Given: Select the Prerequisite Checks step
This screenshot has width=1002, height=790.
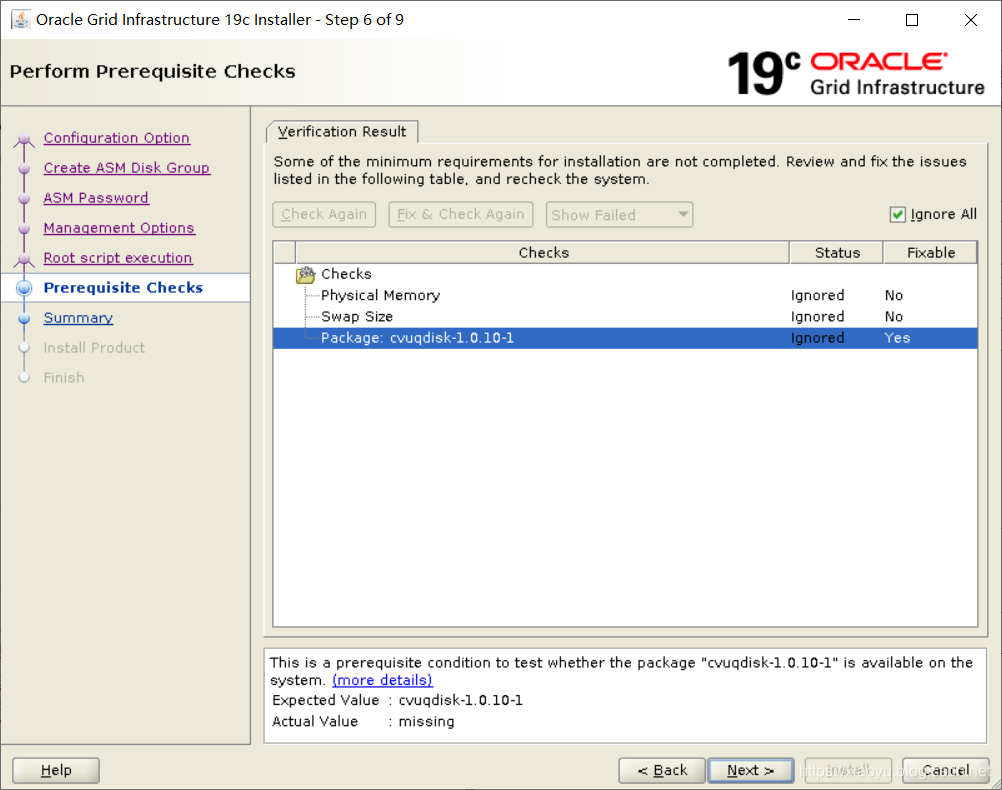Looking at the screenshot, I should (x=123, y=288).
